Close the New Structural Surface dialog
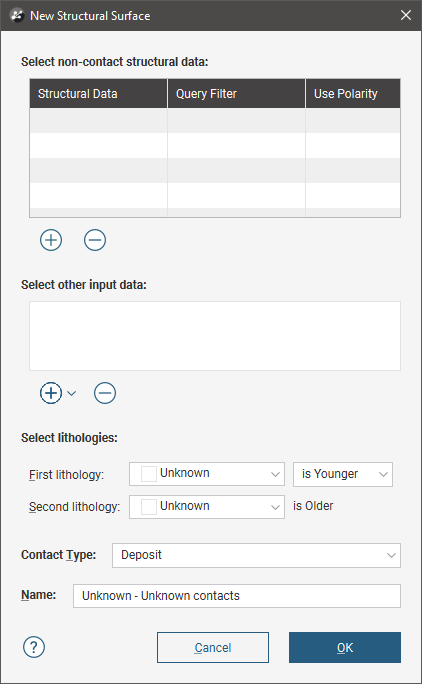Viewport: 422px width, 684px height. tap(406, 15)
